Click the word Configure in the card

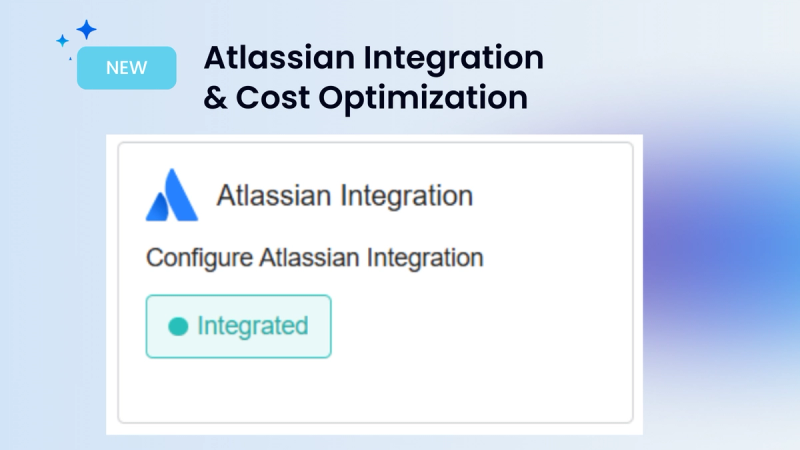click(199, 258)
